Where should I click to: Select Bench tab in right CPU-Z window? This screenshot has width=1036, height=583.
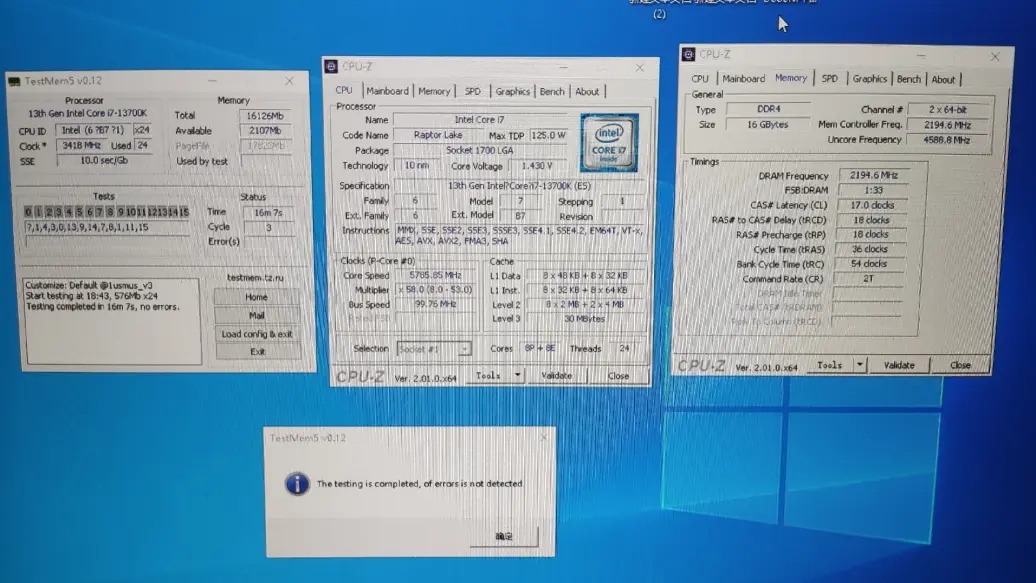tap(908, 79)
